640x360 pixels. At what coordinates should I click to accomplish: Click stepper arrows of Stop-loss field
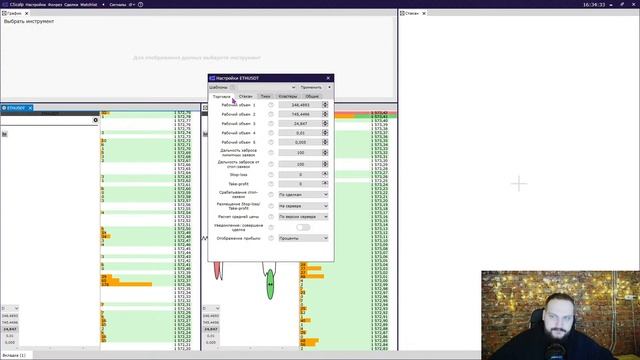[x=325, y=174]
